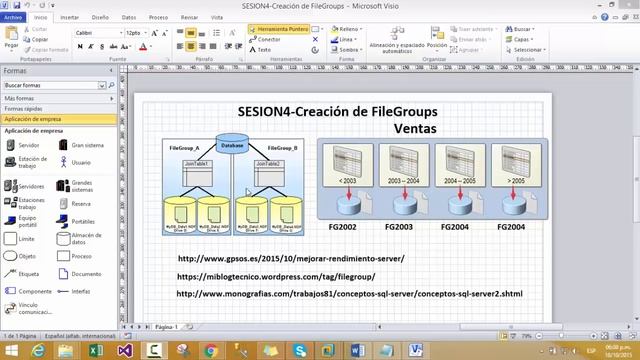This screenshot has height=360, width=640.
Task: Click the search magnifier in the Formas panel
Action: click(x=111, y=85)
